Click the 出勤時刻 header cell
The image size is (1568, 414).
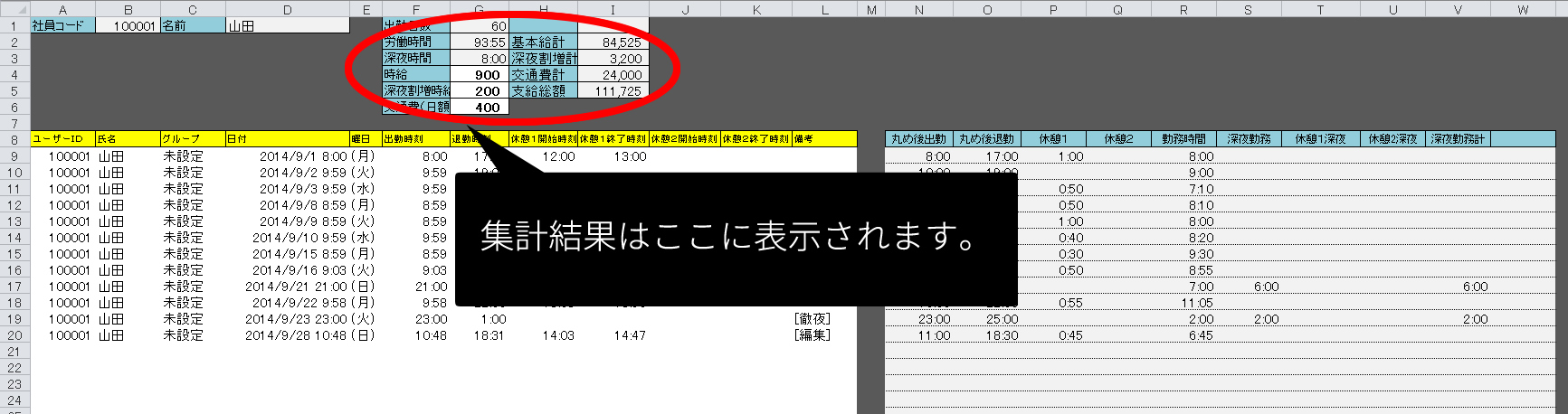coord(416,139)
